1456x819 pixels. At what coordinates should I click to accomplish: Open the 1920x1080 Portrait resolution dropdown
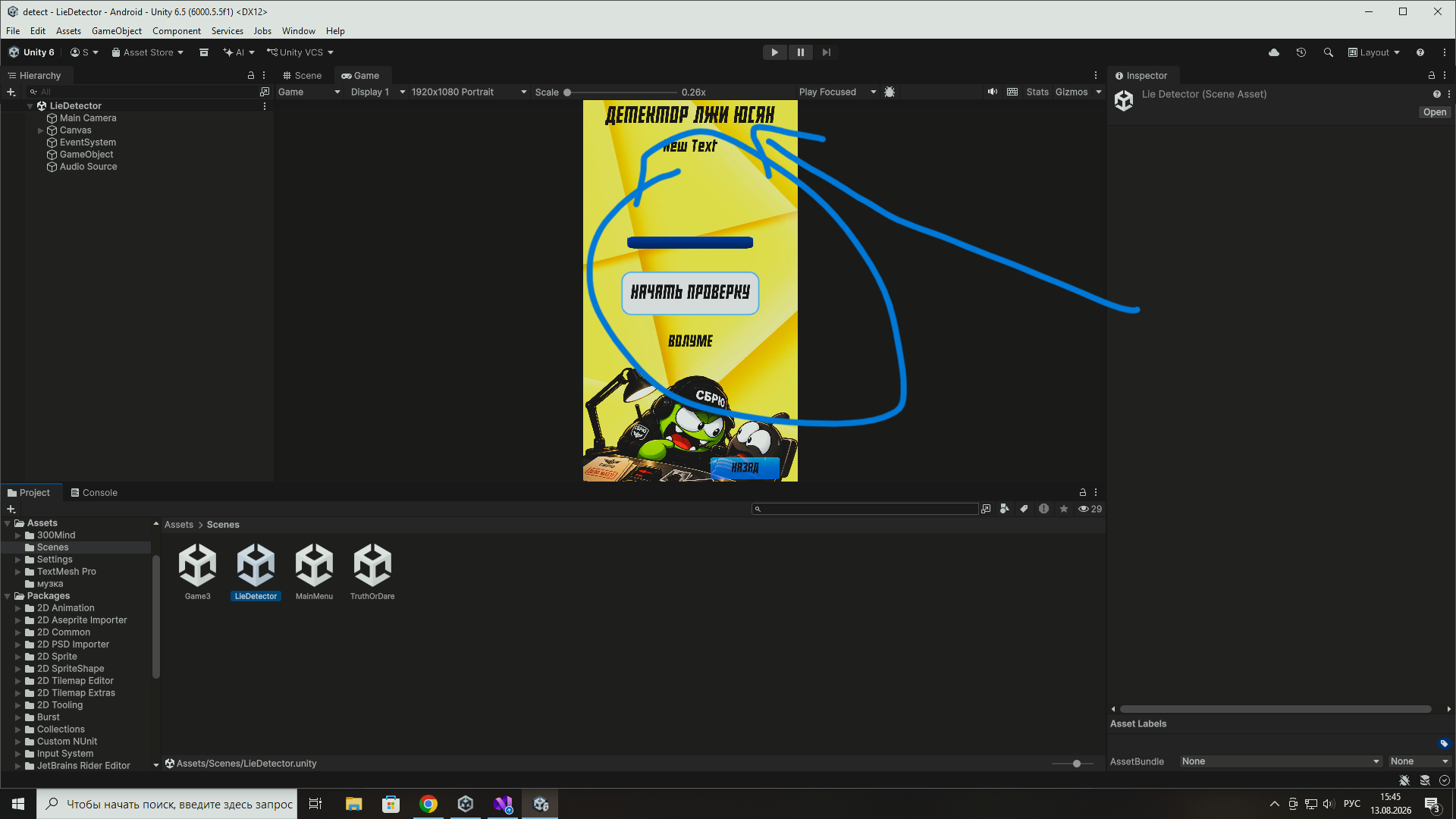(x=469, y=92)
